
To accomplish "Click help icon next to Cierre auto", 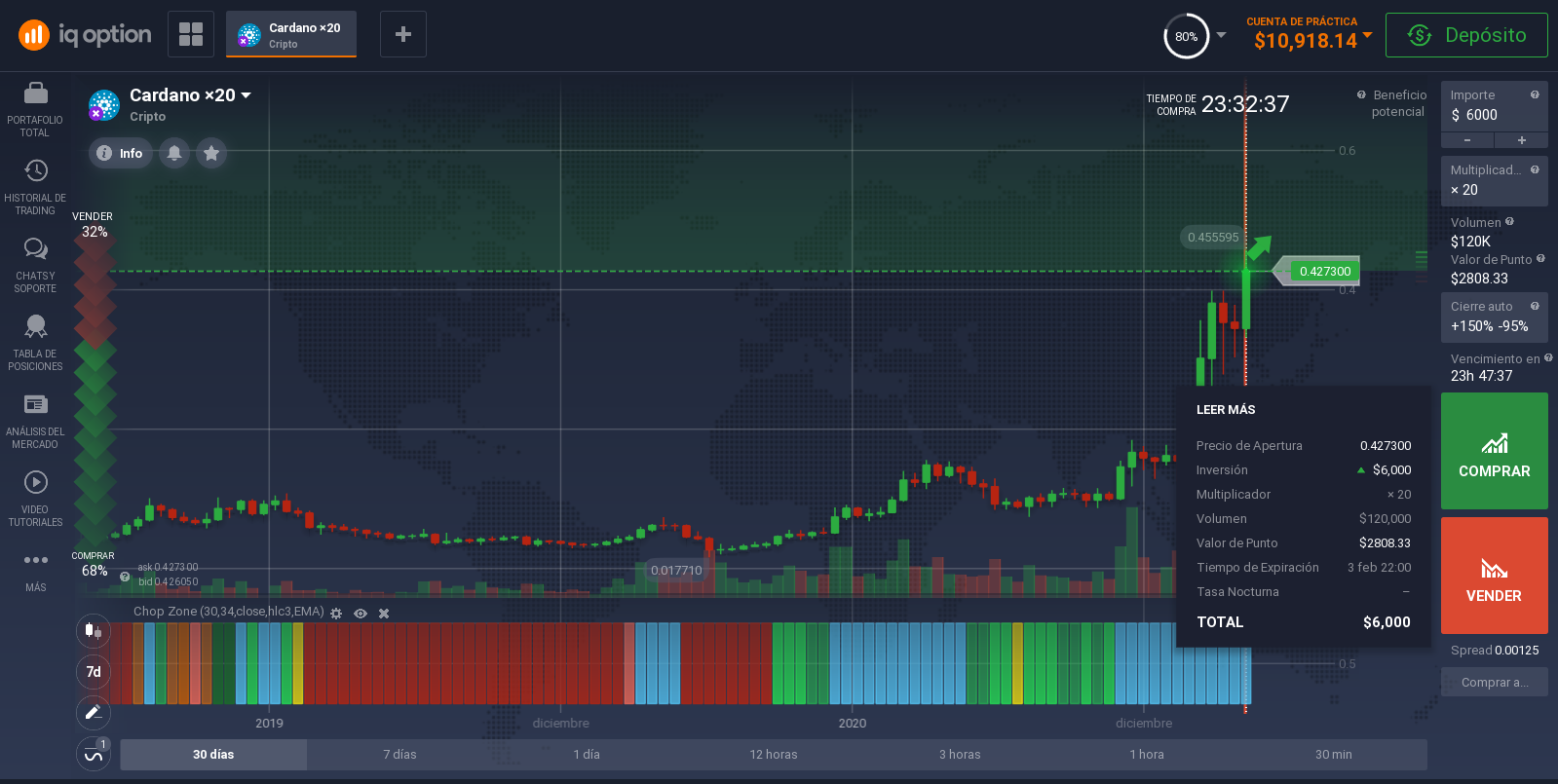I will (x=1535, y=306).
